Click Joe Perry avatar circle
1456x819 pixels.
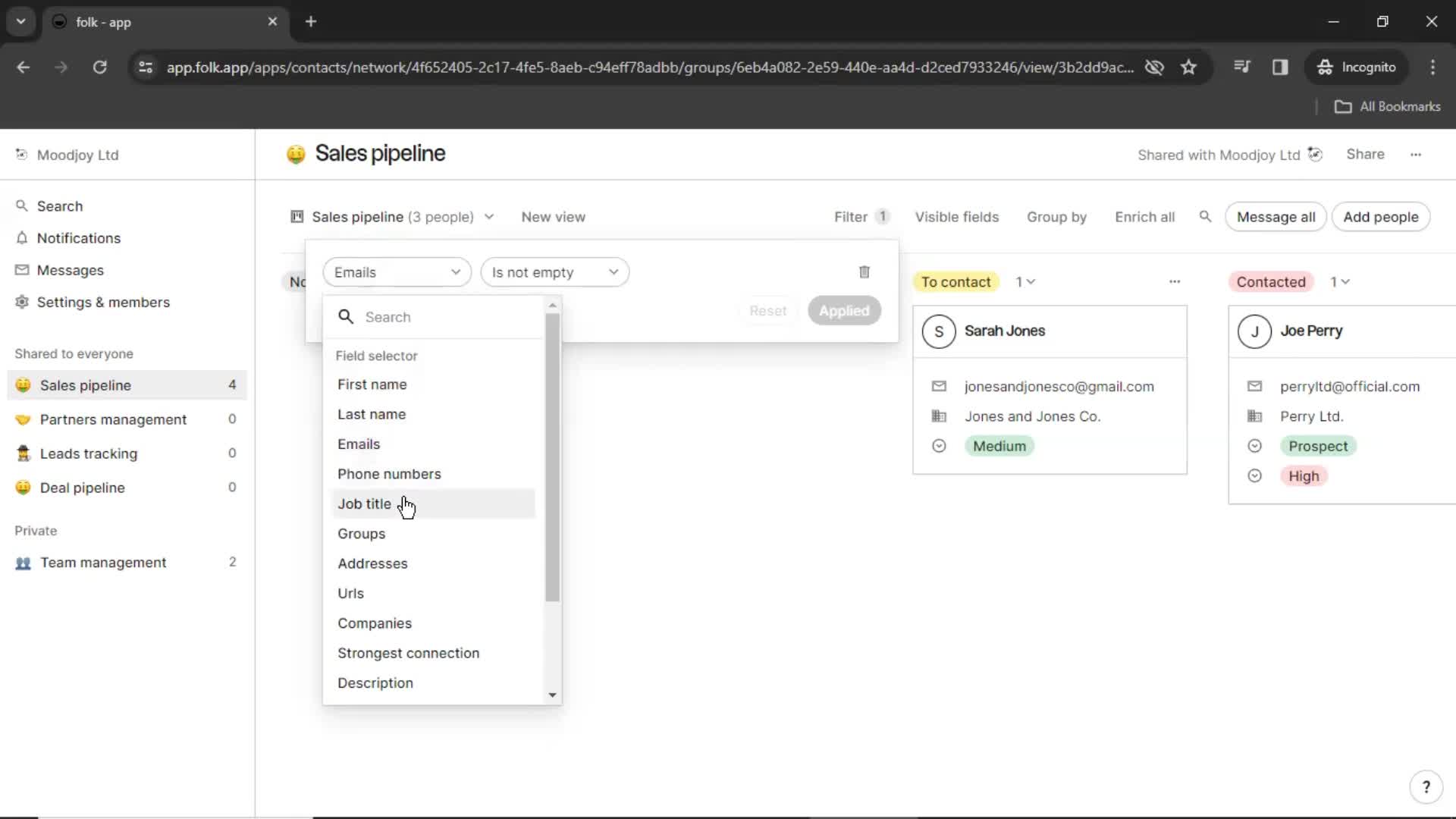coord(1254,331)
